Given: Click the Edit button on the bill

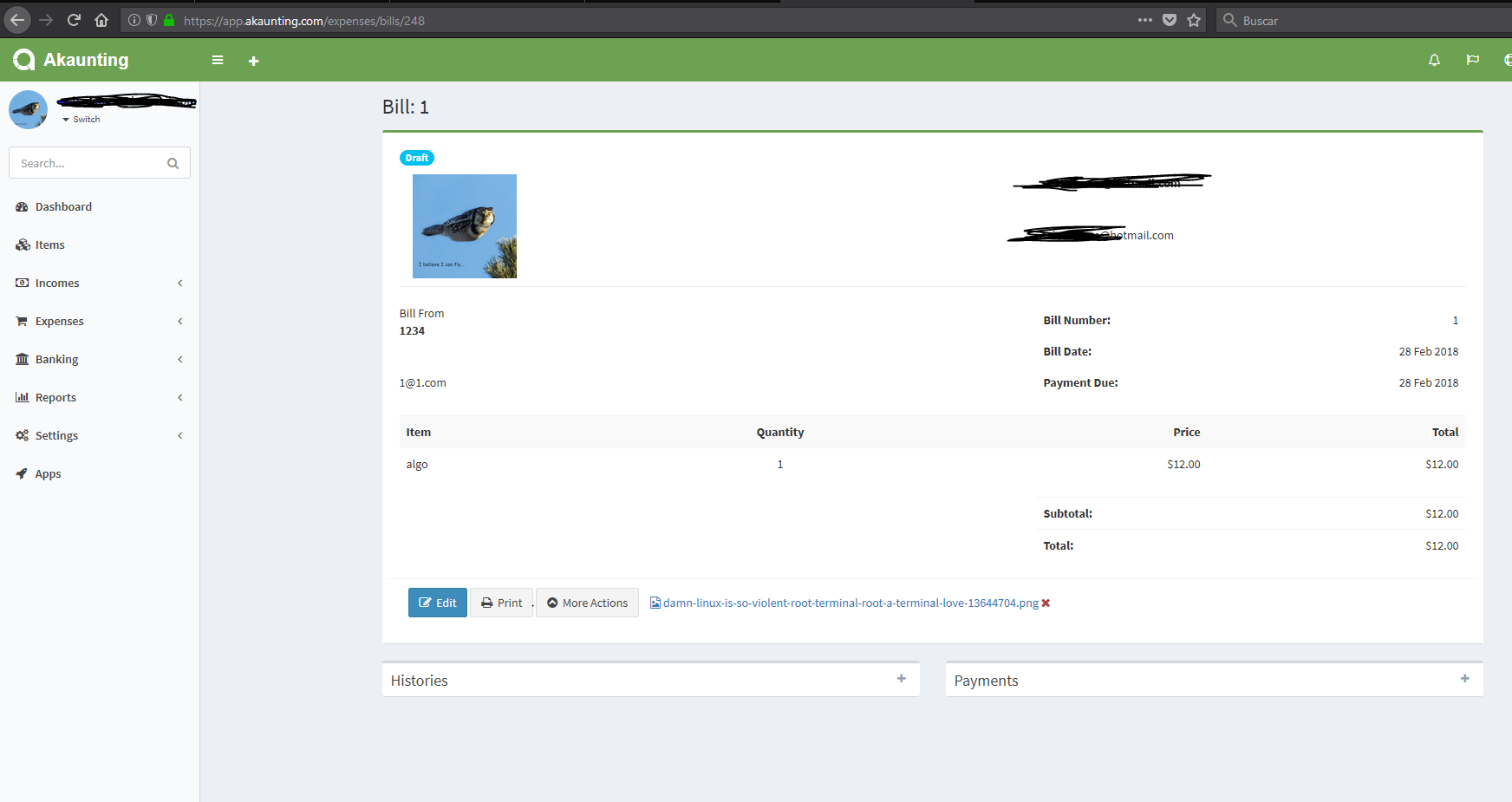Looking at the screenshot, I should (x=437, y=603).
